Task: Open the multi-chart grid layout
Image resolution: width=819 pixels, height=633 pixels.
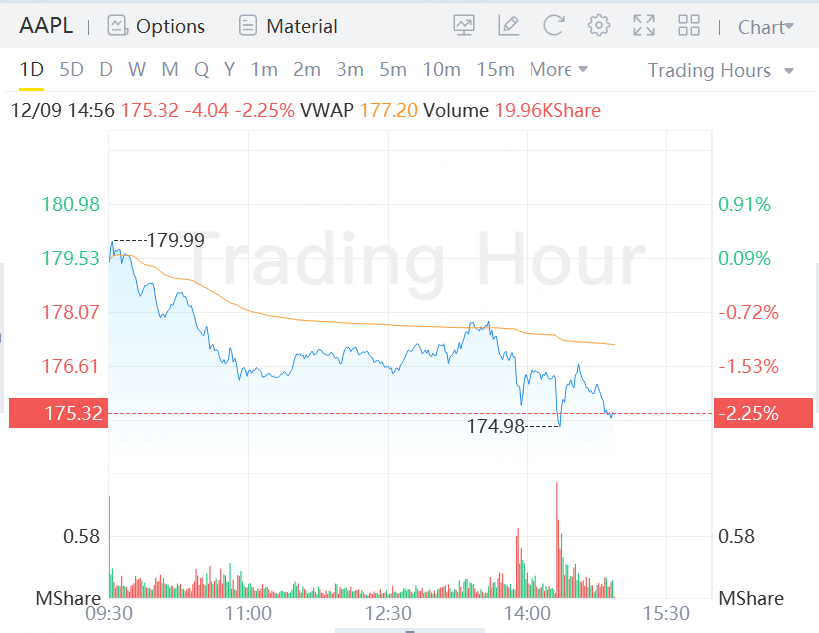Action: (x=689, y=26)
